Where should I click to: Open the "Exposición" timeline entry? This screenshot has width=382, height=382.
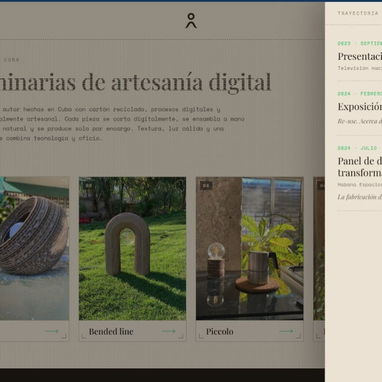coord(360,107)
